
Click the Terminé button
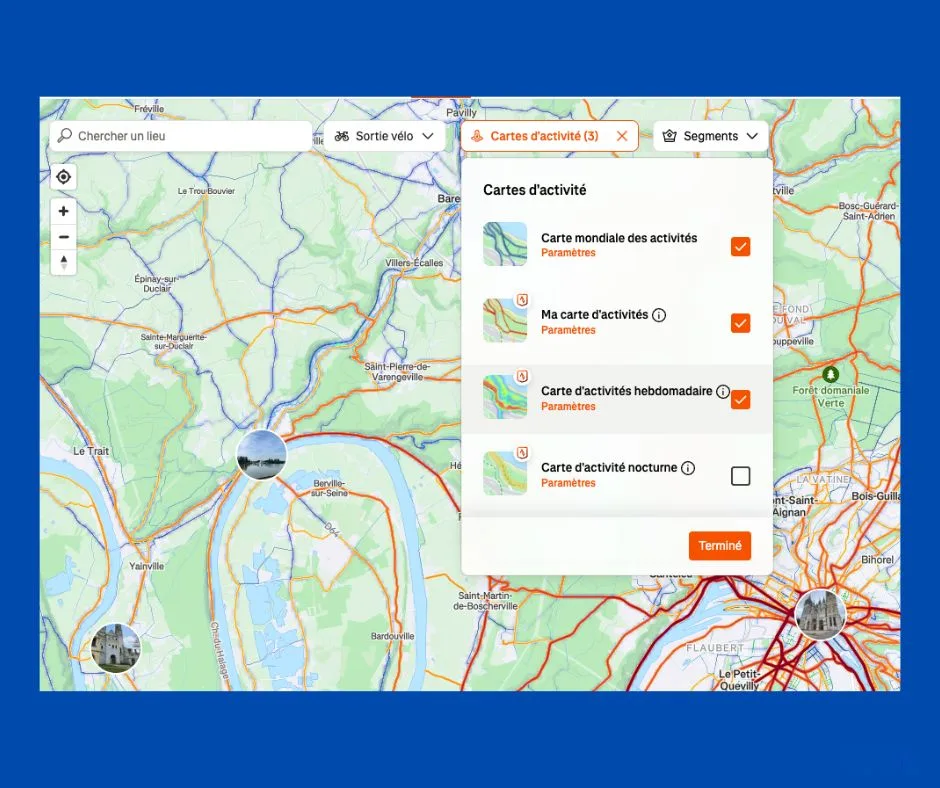pyautogui.click(x=720, y=546)
